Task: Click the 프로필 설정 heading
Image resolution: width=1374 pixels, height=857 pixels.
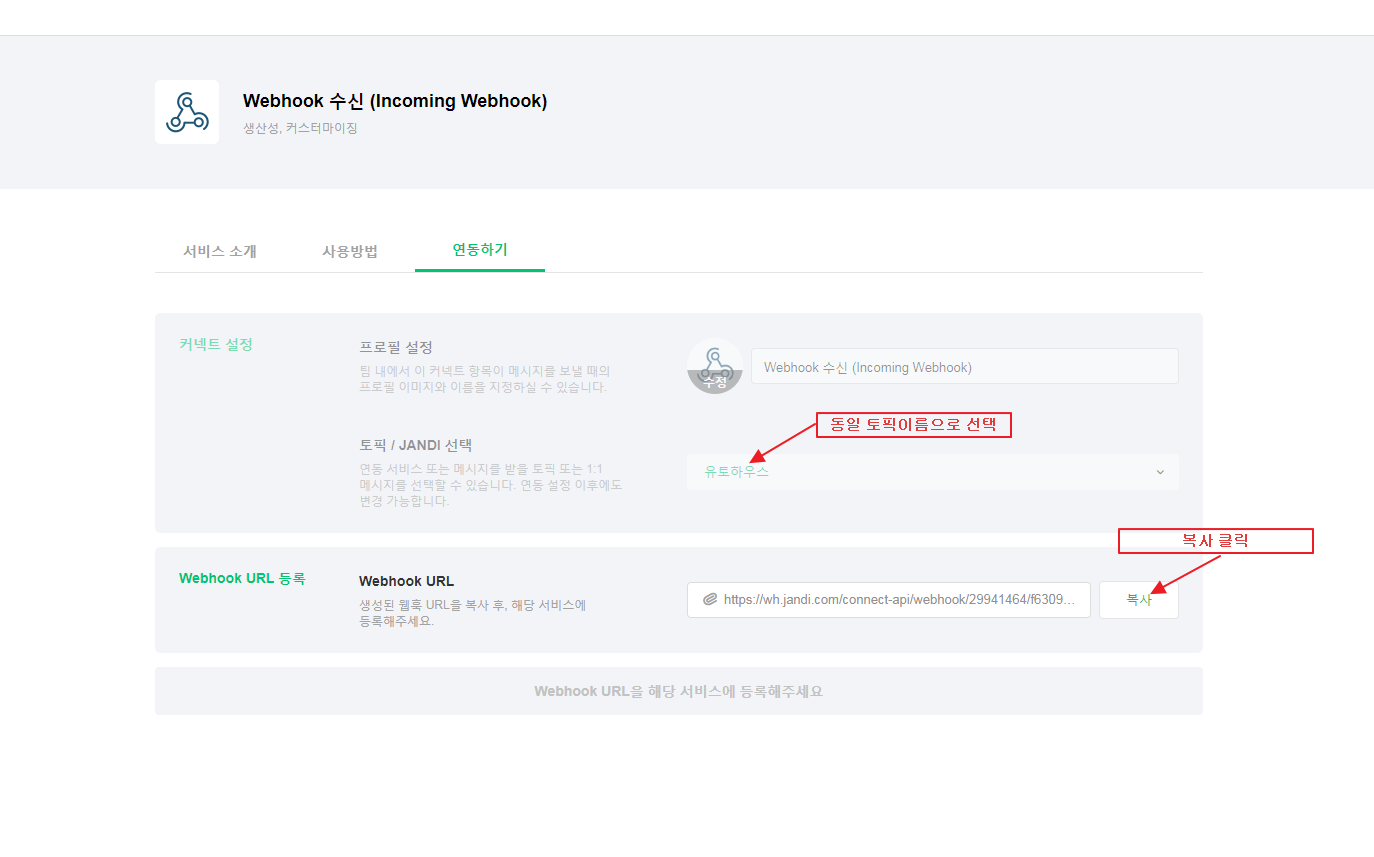Action: coord(396,347)
